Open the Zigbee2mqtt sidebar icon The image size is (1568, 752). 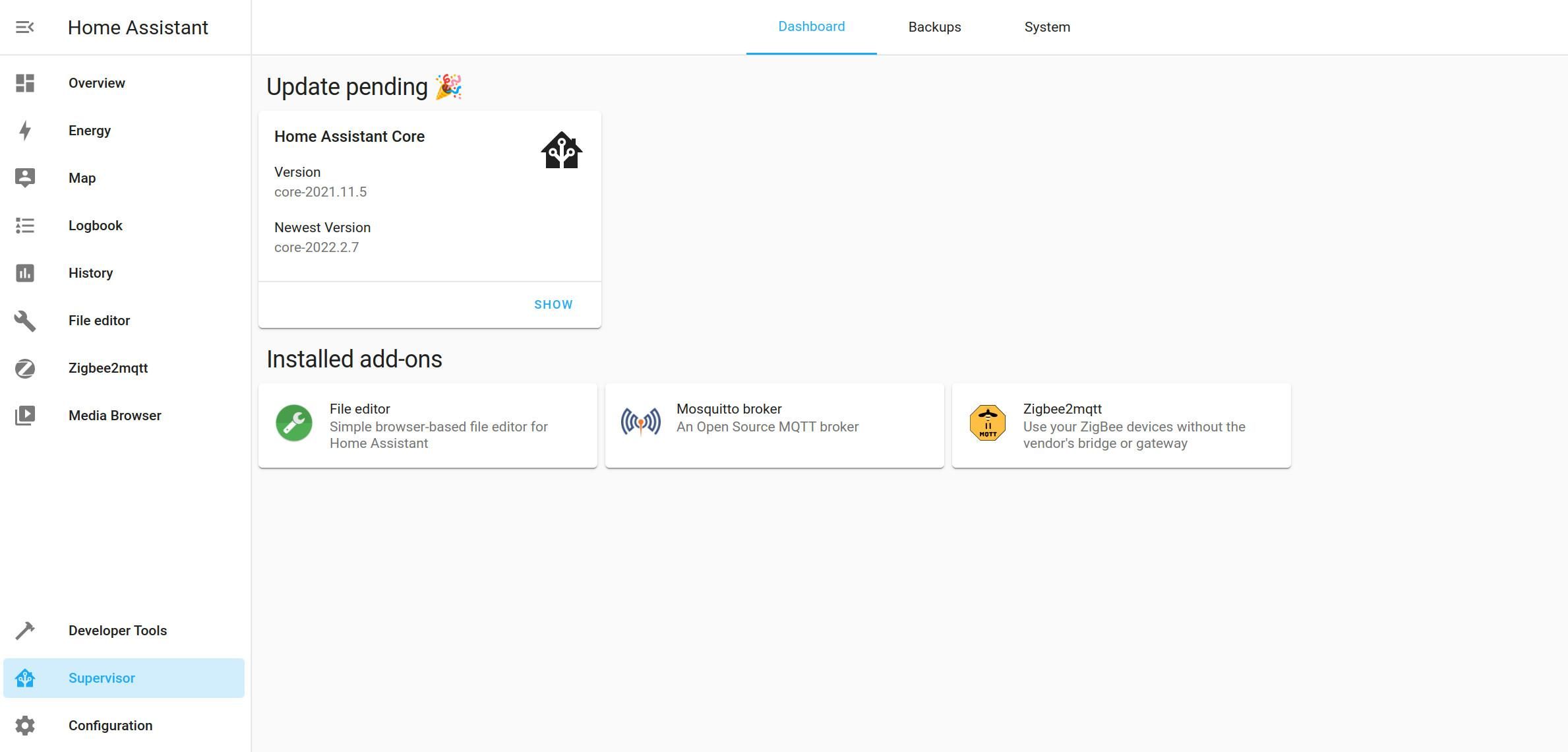click(x=25, y=368)
